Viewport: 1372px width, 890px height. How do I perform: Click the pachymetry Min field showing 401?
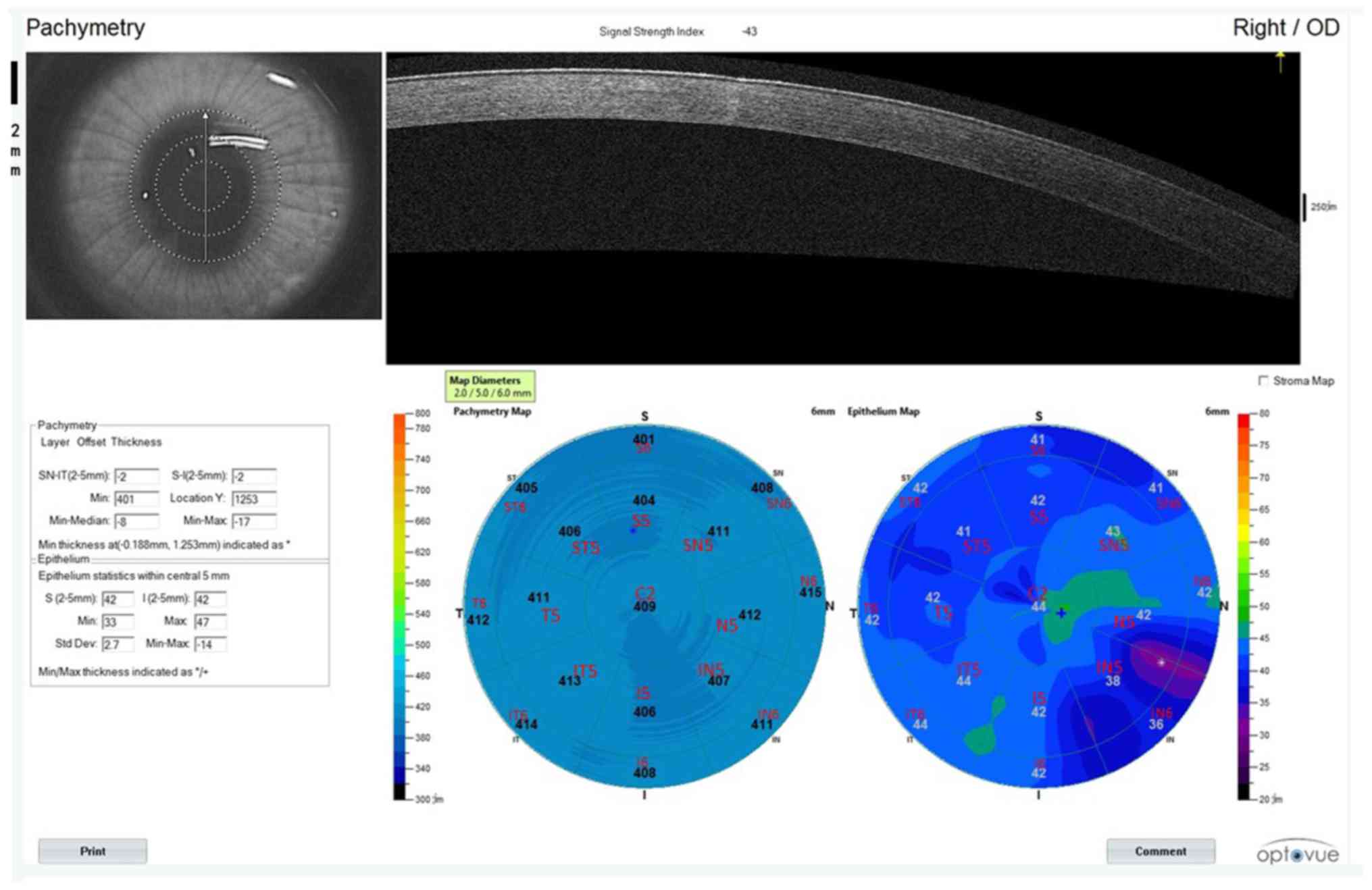136,499
